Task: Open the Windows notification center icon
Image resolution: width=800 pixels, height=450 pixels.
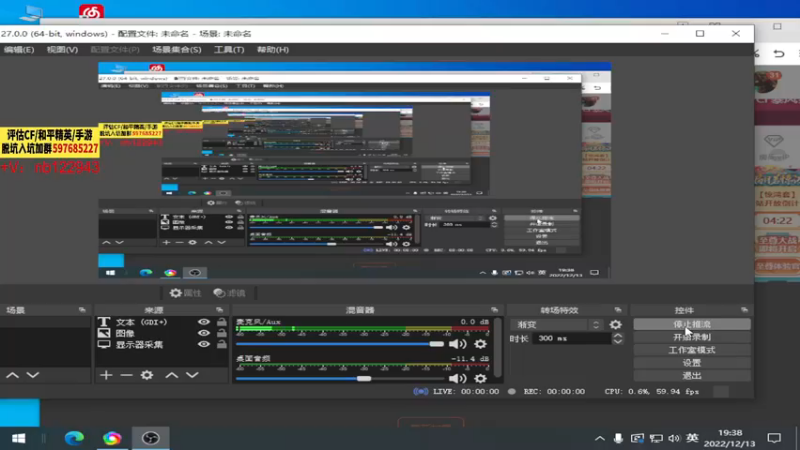Action: (x=774, y=438)
